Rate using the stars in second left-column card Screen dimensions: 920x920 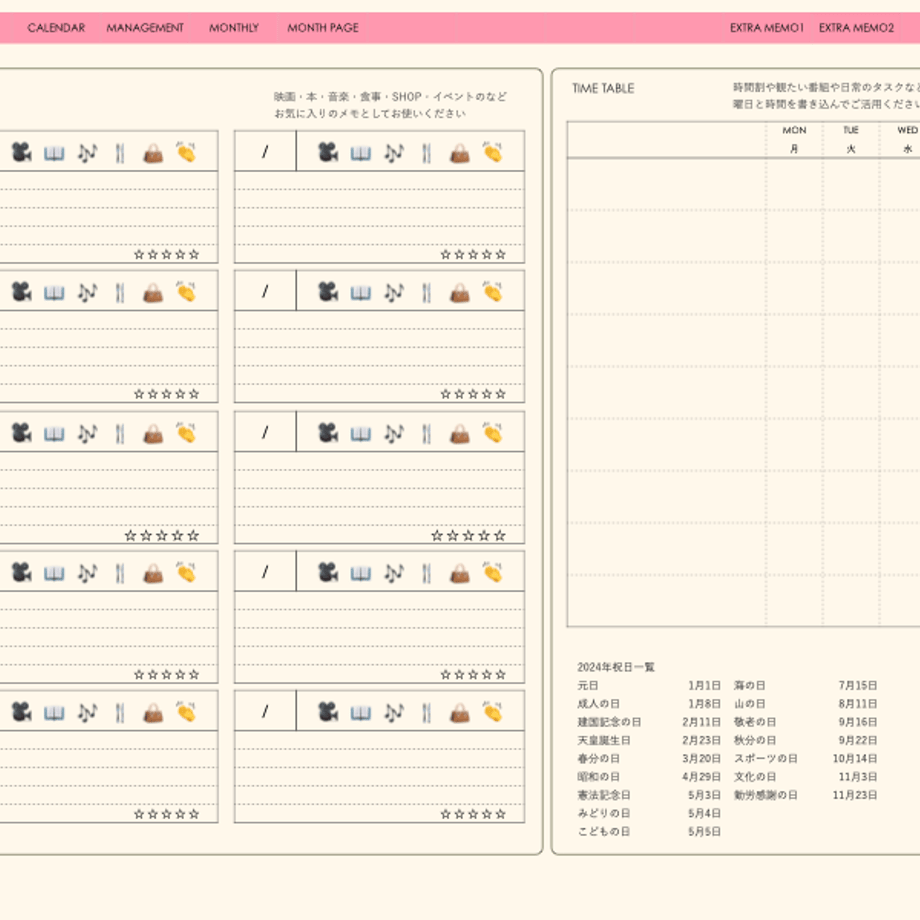pos(167,394)
